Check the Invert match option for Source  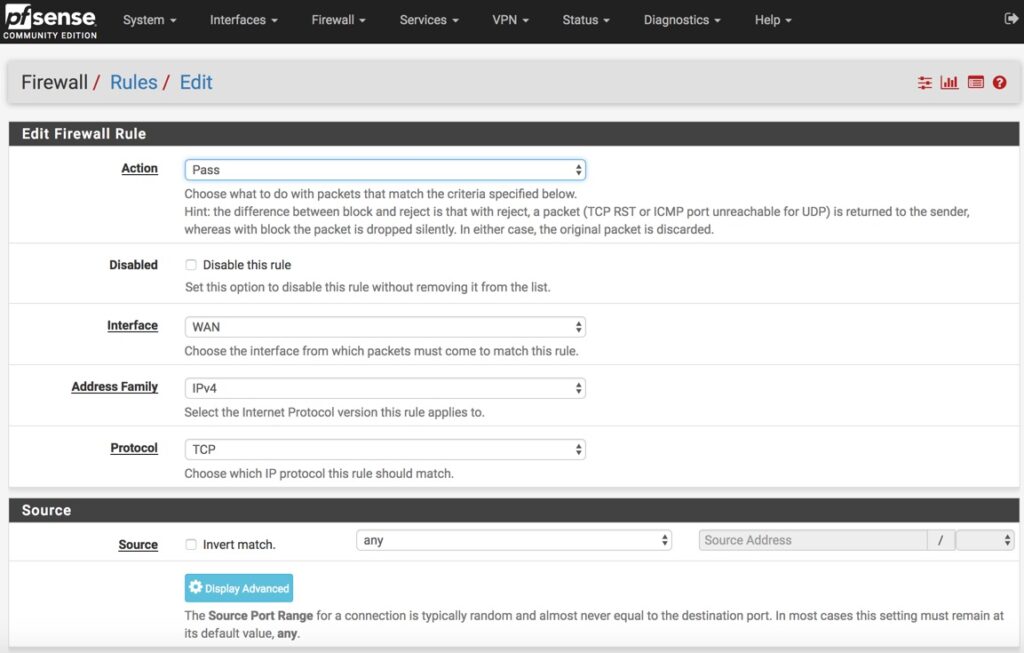pyautogui.click(x=190, y=544)
